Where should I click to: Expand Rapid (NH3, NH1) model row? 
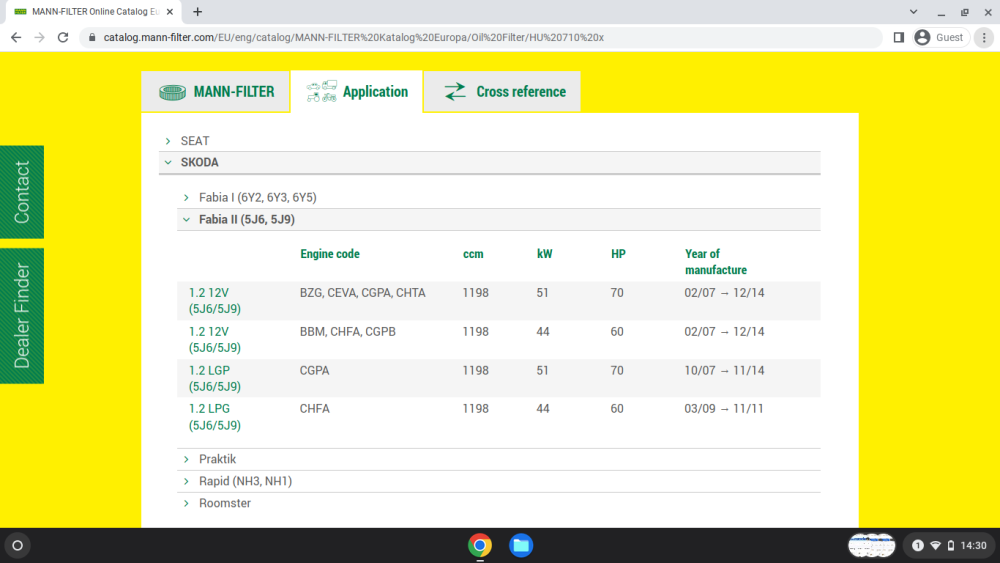(x=498, y=481)
